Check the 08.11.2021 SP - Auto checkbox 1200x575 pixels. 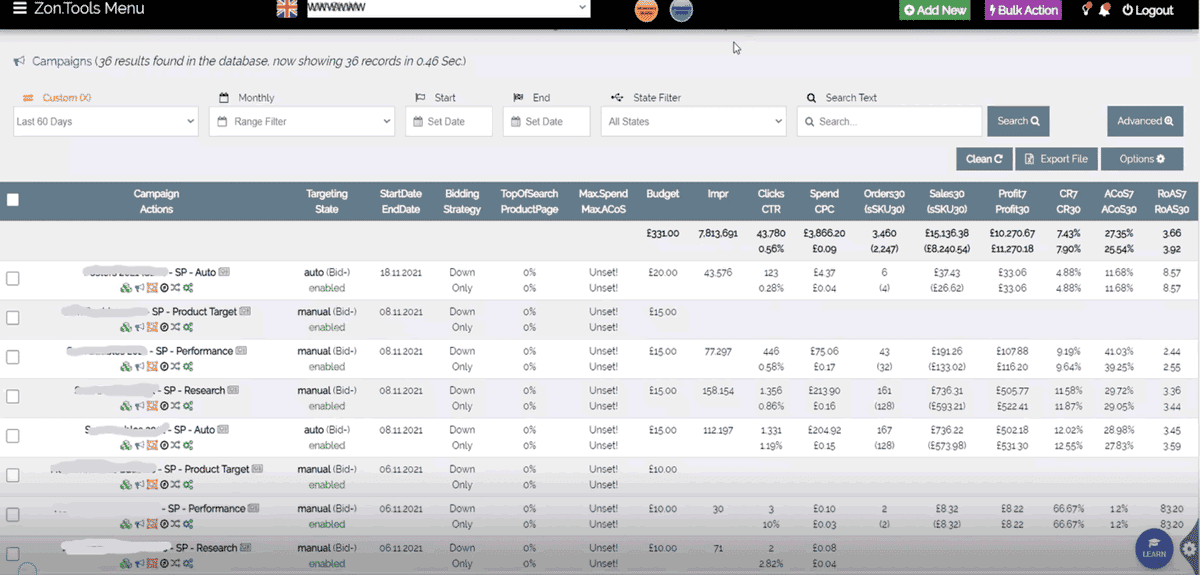(13, 436)
